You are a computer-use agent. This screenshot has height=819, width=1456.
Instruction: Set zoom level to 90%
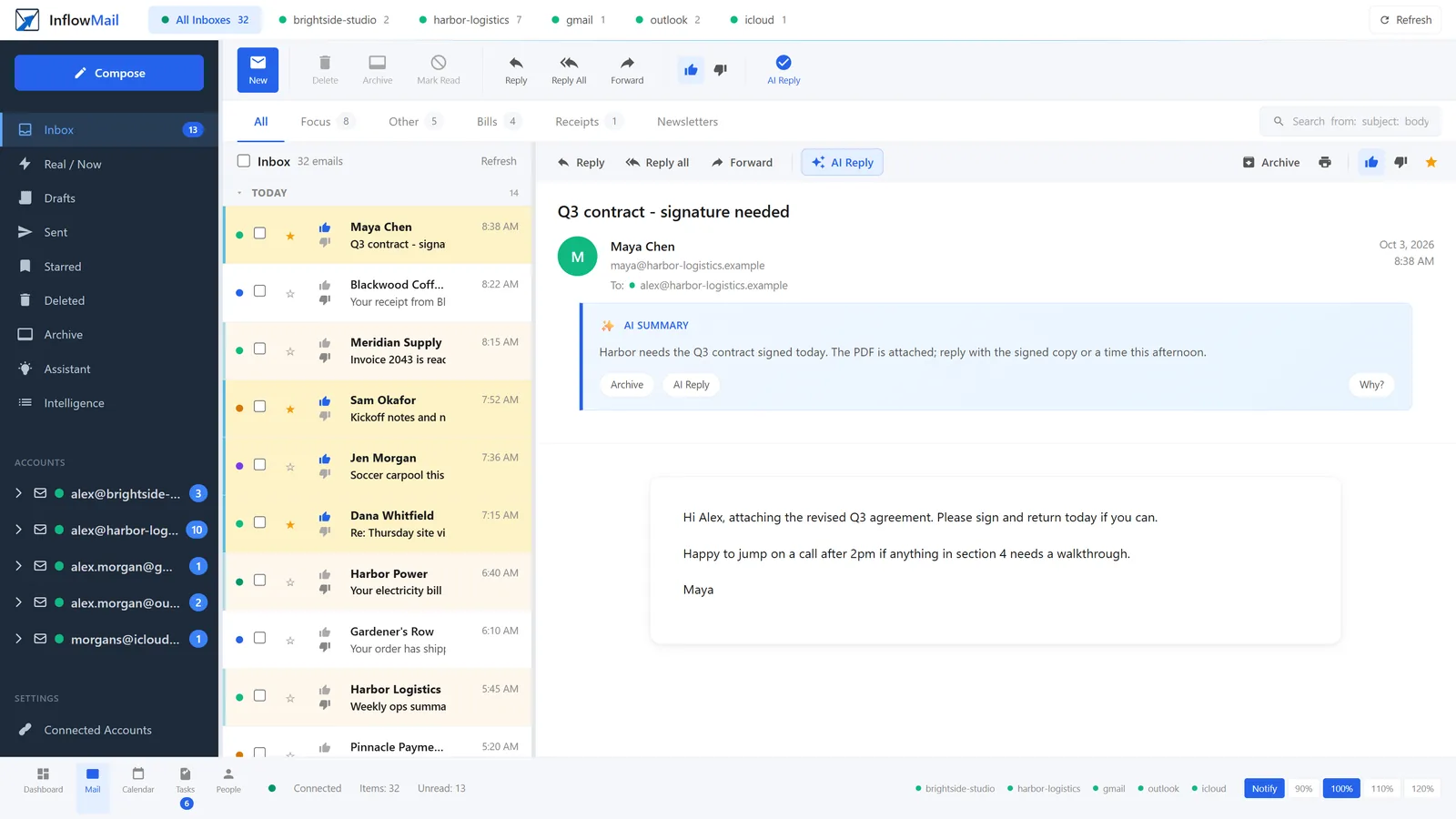(x=1303, y=788)
